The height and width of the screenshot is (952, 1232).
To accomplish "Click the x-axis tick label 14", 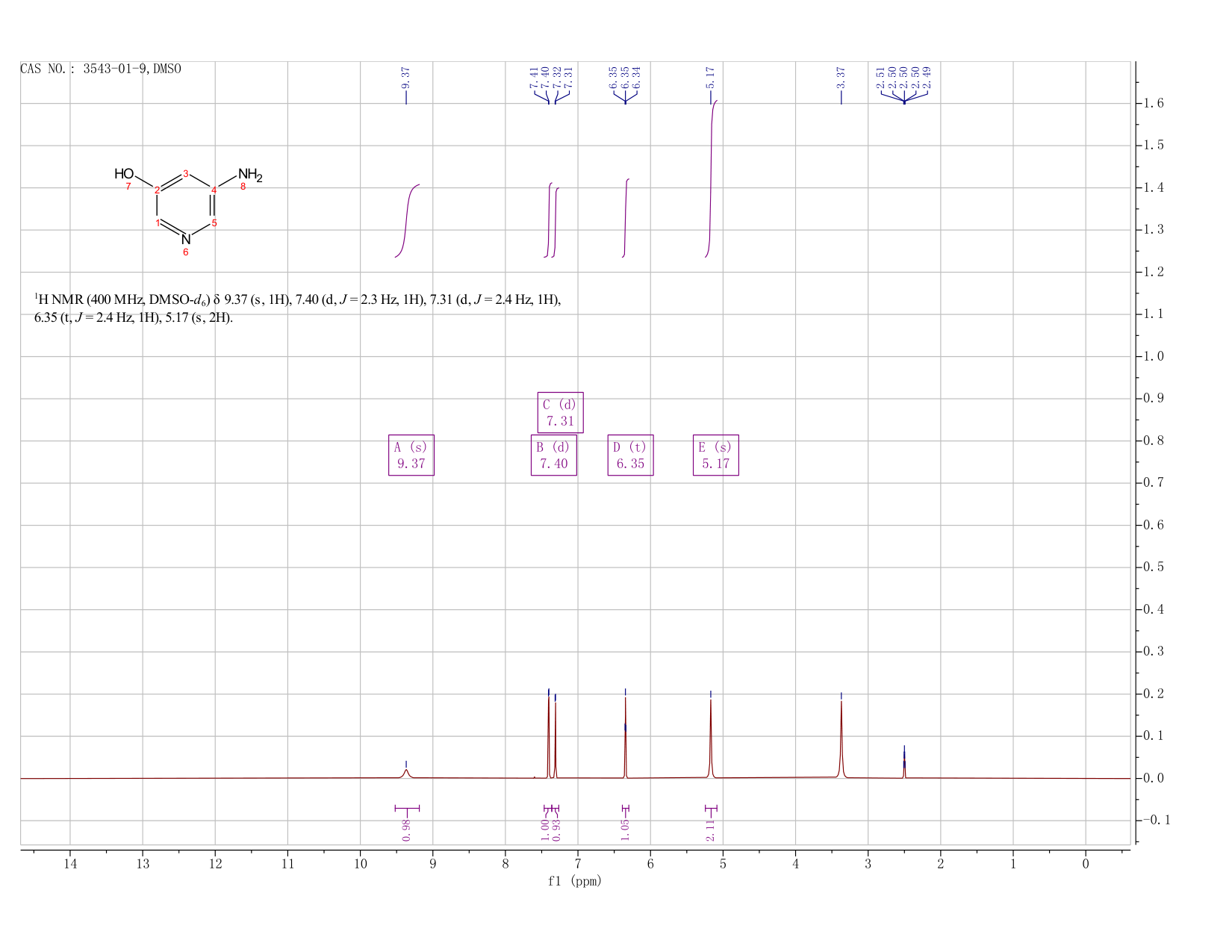I will tap(70, 864).
